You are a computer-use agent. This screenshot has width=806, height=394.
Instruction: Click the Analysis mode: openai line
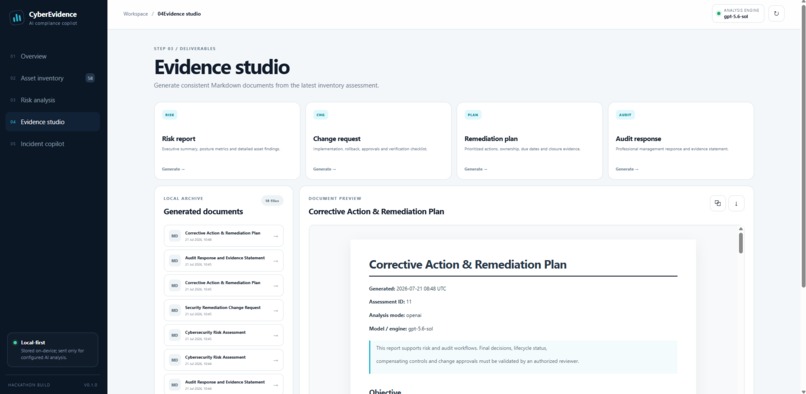pyautogui.click(x=395, y=315)
